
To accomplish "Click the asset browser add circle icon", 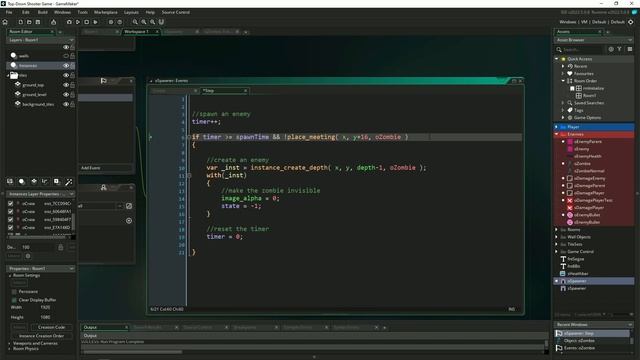I will [611, 49].
